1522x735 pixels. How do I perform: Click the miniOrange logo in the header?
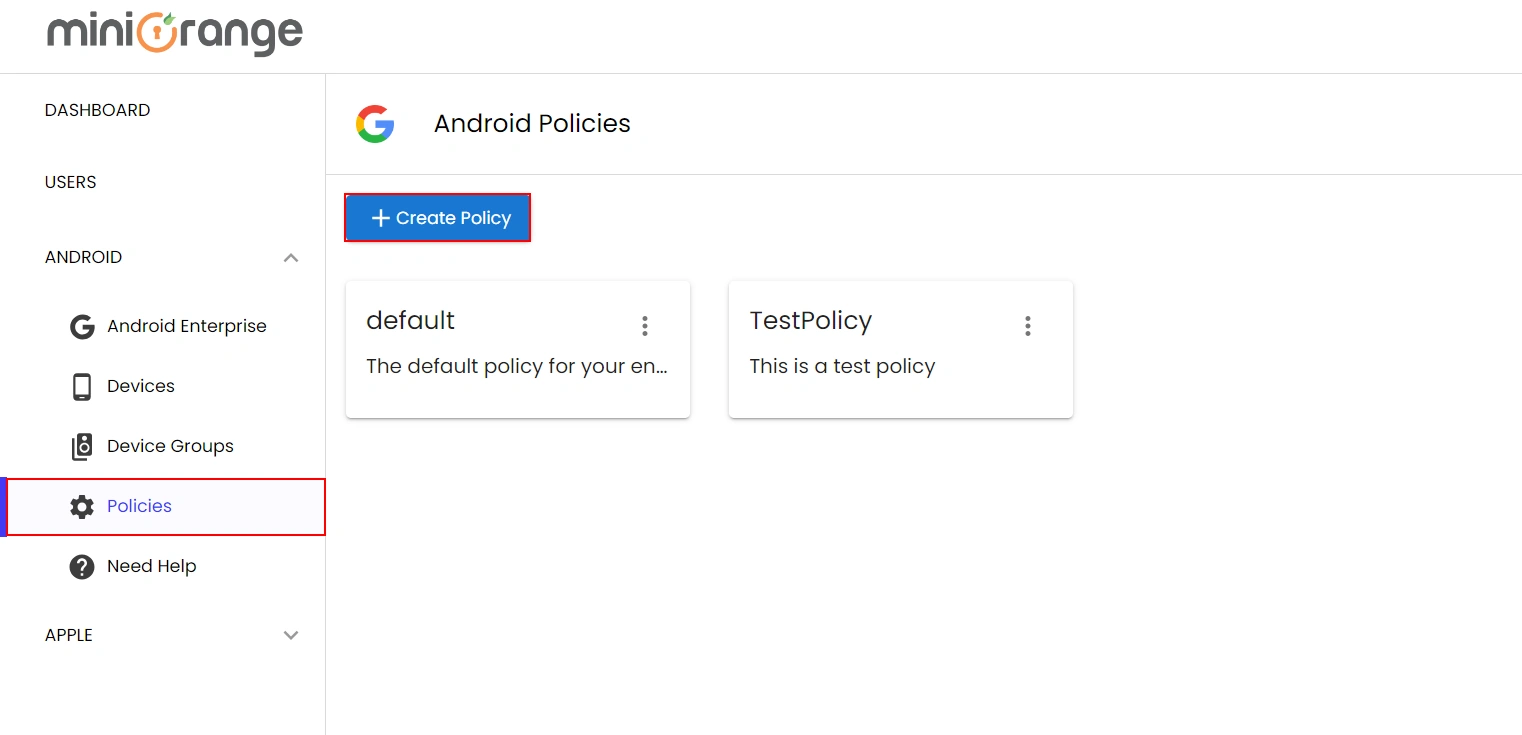tap(174, 34)
